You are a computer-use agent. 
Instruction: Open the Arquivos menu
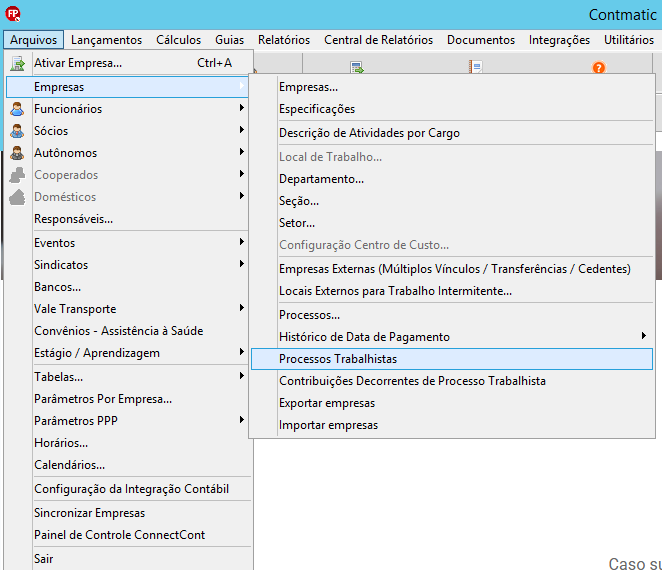tap(33, 40)
